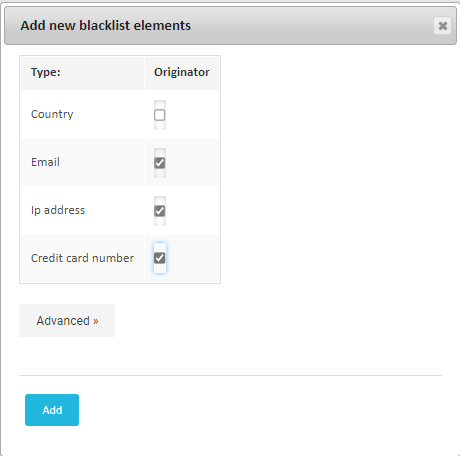Click the Credit card number label
The width and height of the screenshot is (460, 456).
[82, 258]
